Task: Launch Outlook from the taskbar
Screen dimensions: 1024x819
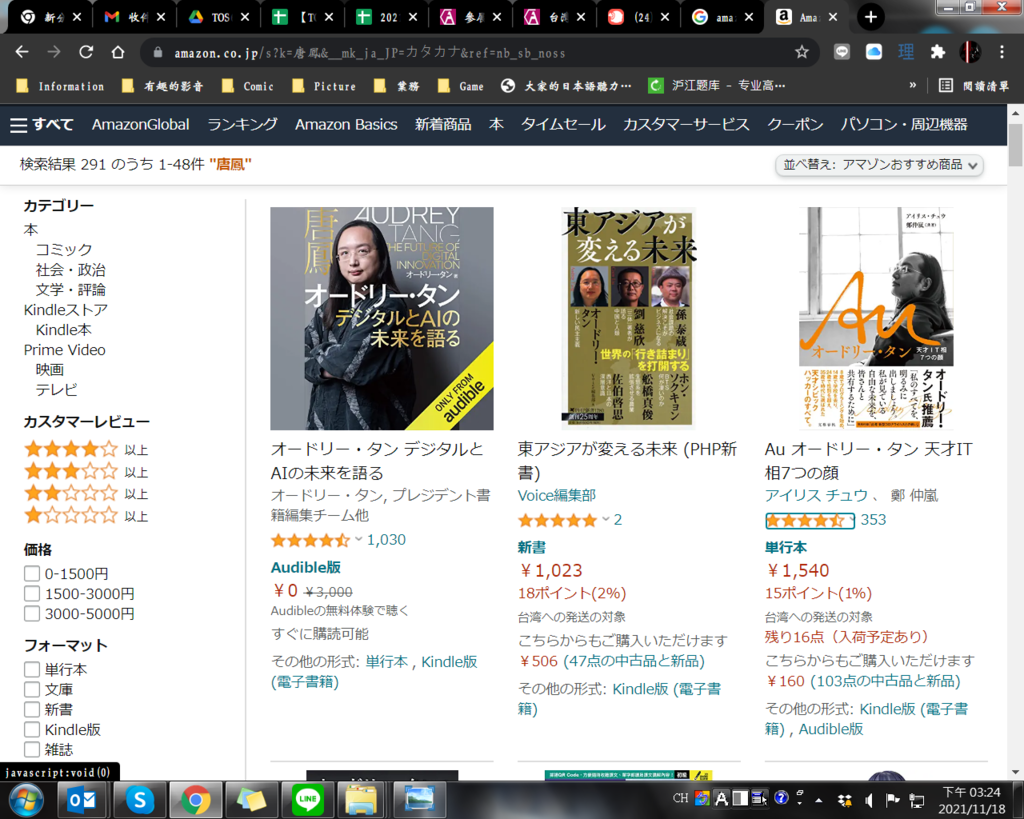Action: tap(82, 799)
